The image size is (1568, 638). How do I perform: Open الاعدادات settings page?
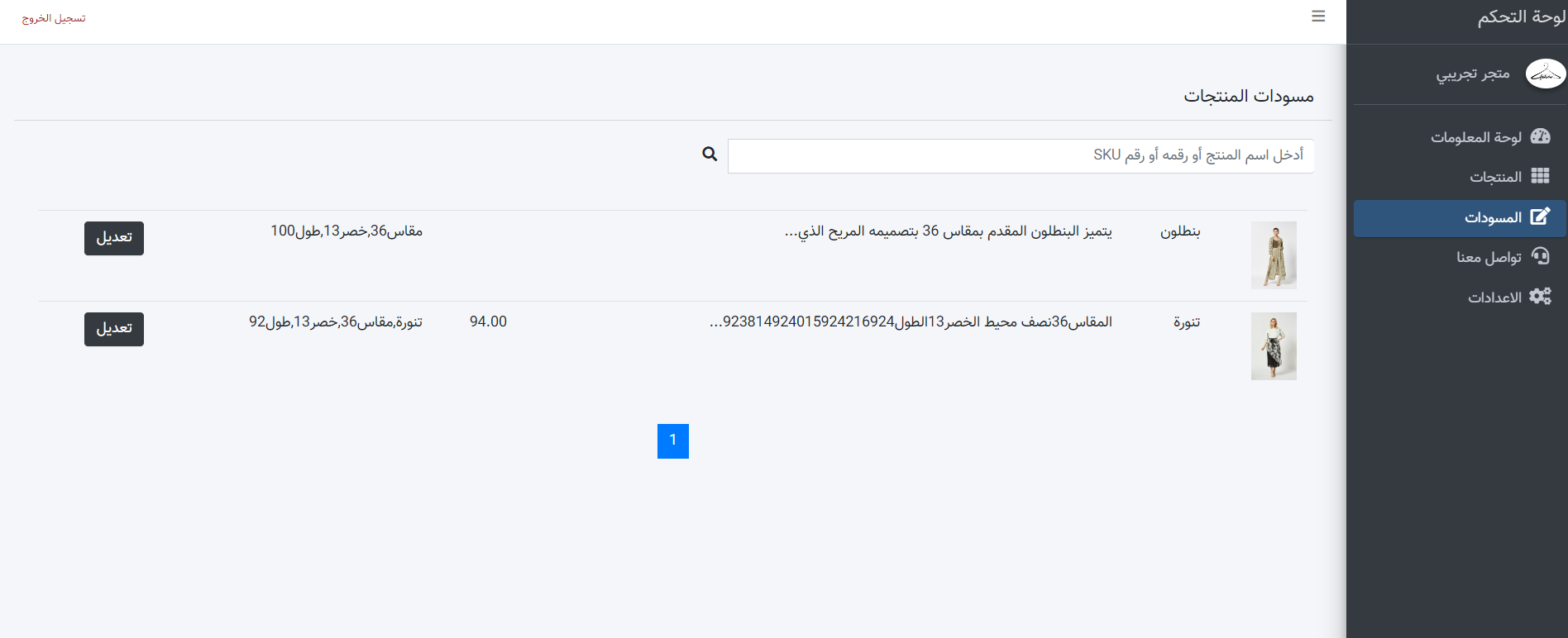pos(1494,298)
